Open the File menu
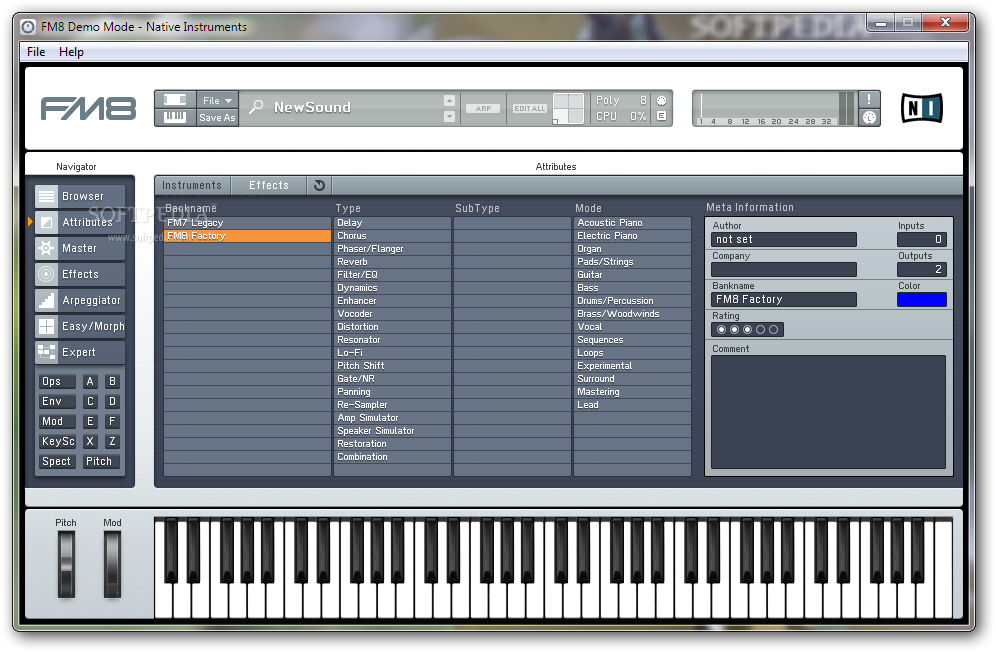This screenshot has width=996, height=652. [x=36, y=52]
